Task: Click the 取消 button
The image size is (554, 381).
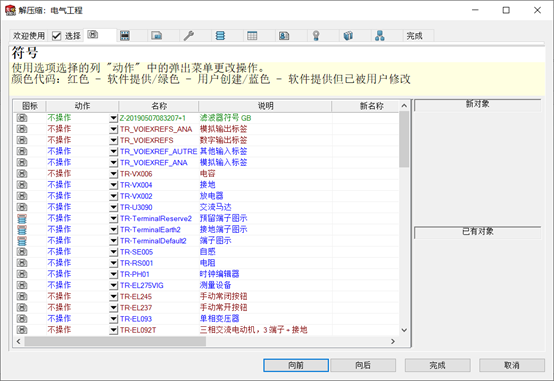Action: [512, 365]
